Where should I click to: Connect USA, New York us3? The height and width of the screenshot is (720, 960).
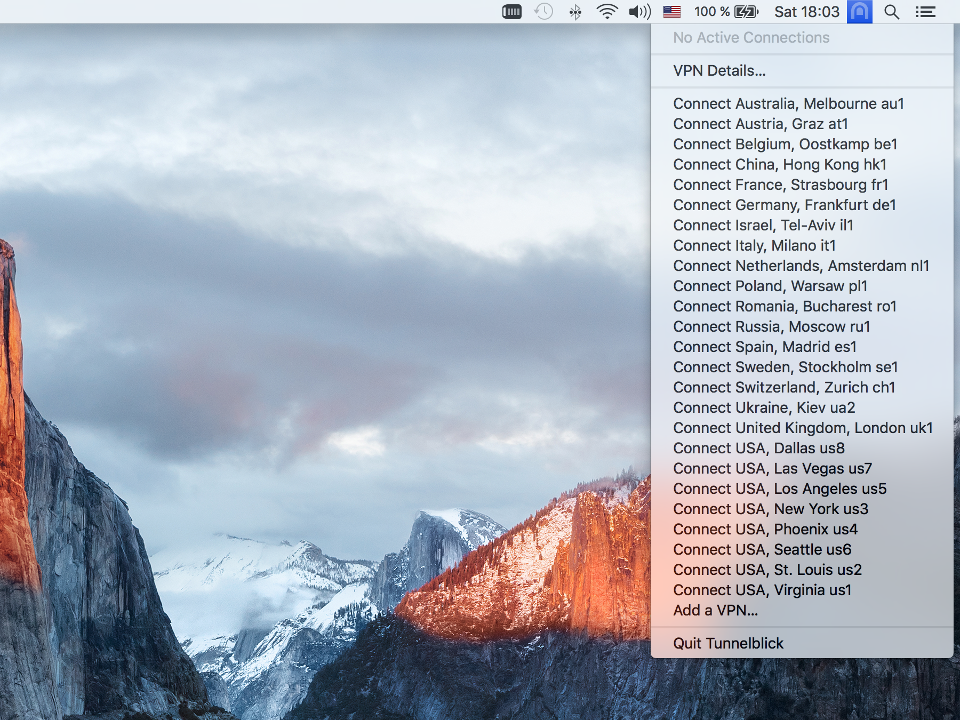pos(802,508)
